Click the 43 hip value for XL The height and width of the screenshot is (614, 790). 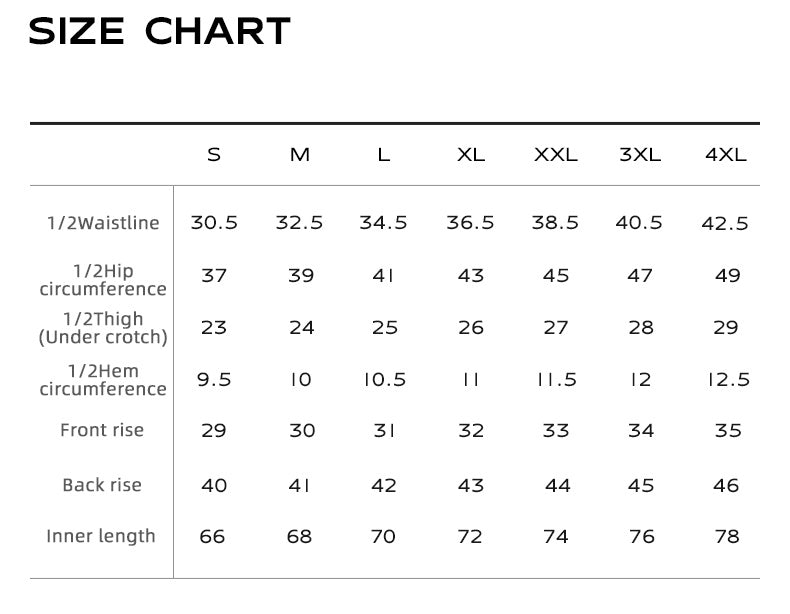point(471,276)
